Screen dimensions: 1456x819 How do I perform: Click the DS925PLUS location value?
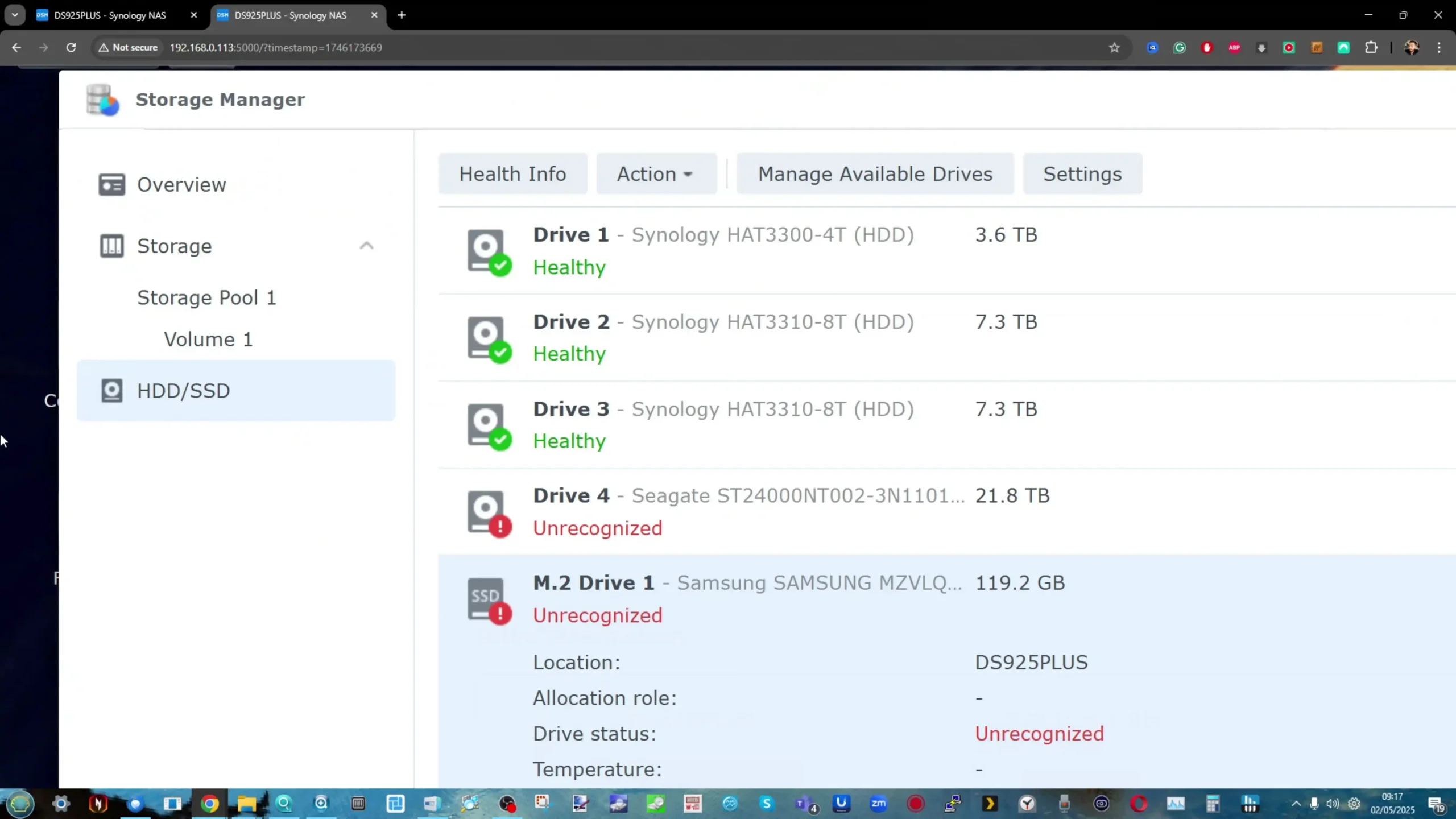tap(1031, 663)
